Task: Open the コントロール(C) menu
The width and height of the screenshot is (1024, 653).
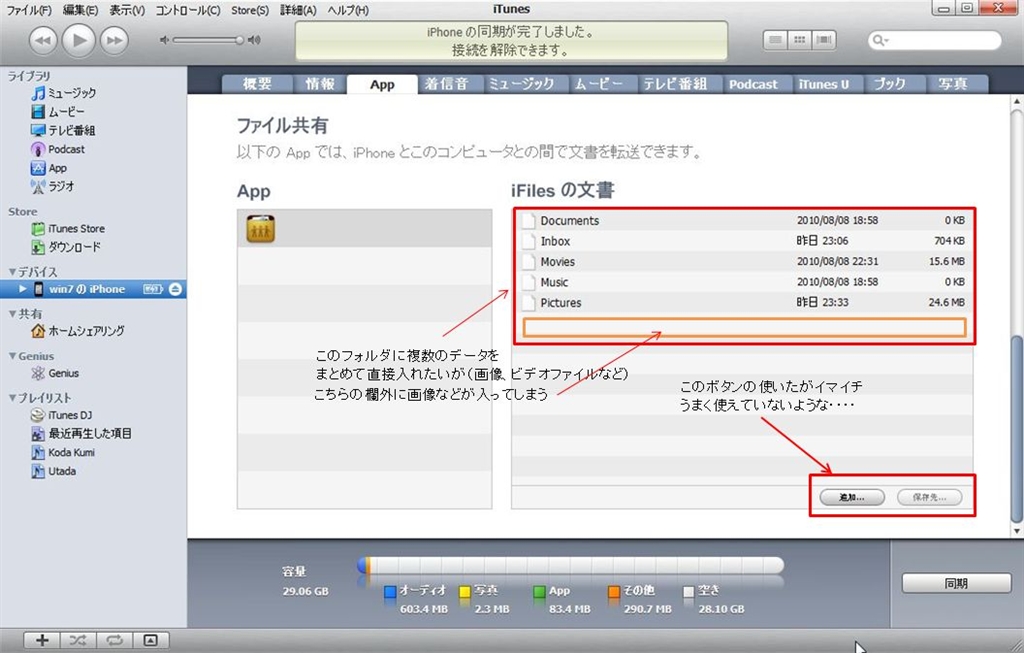Action: click(187, 10)
